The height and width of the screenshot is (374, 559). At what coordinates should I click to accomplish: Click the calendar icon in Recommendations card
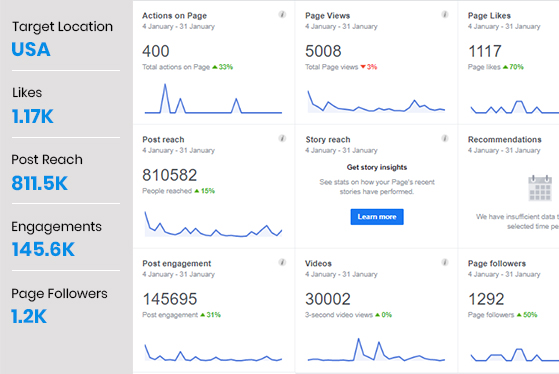pyautogui.click(x=540, y=188)
